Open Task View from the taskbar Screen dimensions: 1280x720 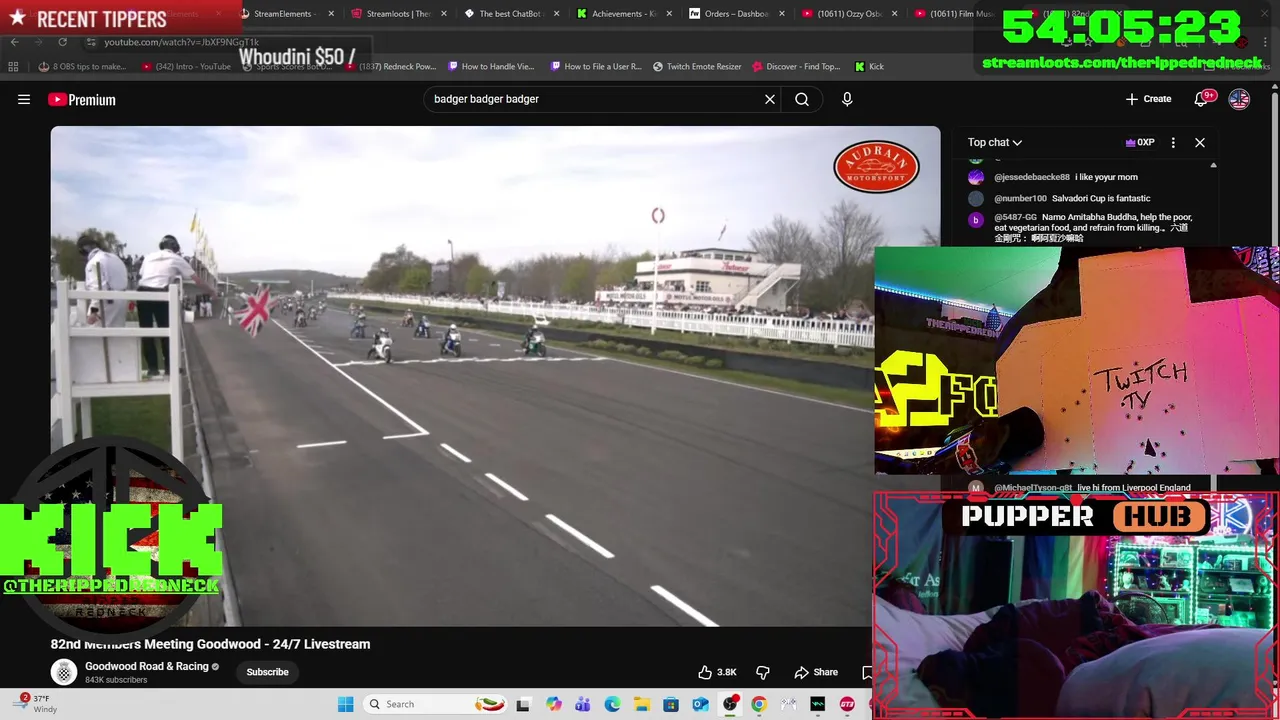pyautogui.click(x=522, y=704)
